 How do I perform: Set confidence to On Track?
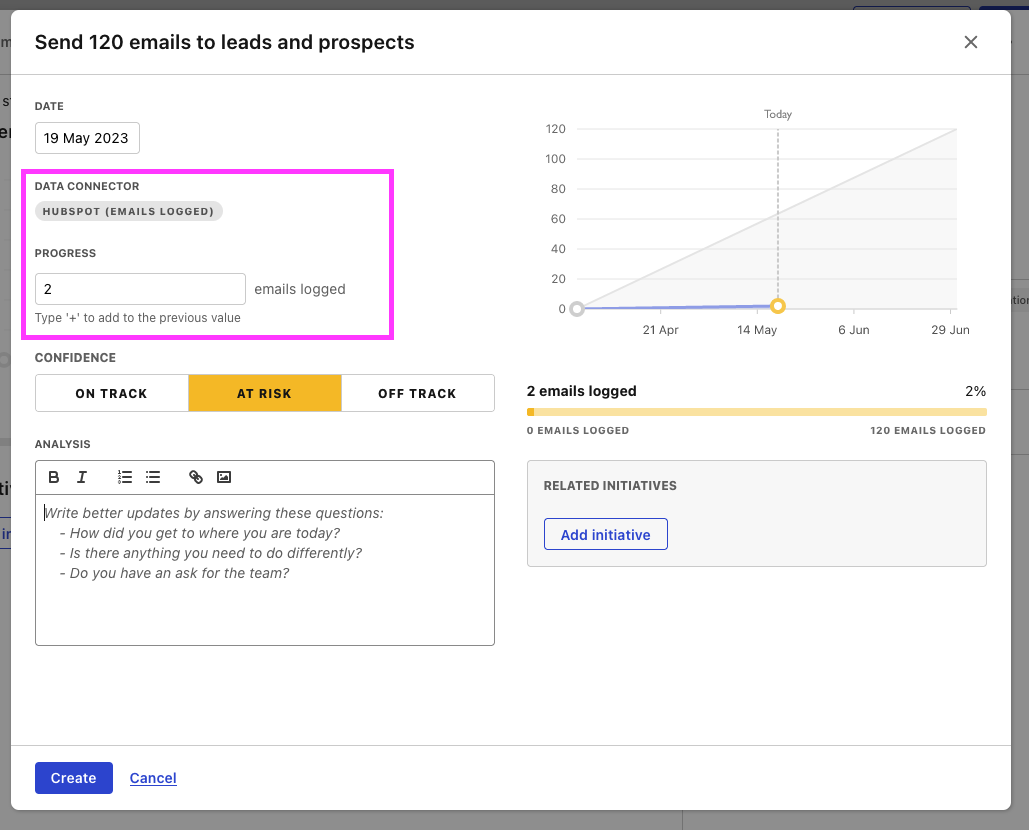111,394
